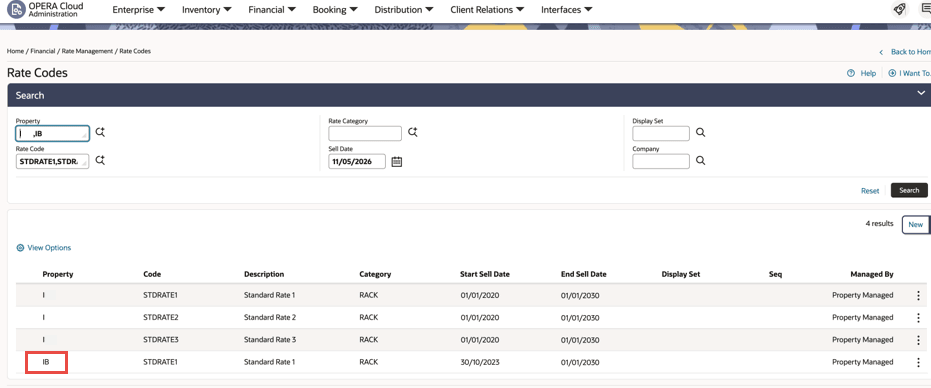Open row actions menu for STDRATE2
This screenshot has height=388, width=931.
(x=919, y=317)
